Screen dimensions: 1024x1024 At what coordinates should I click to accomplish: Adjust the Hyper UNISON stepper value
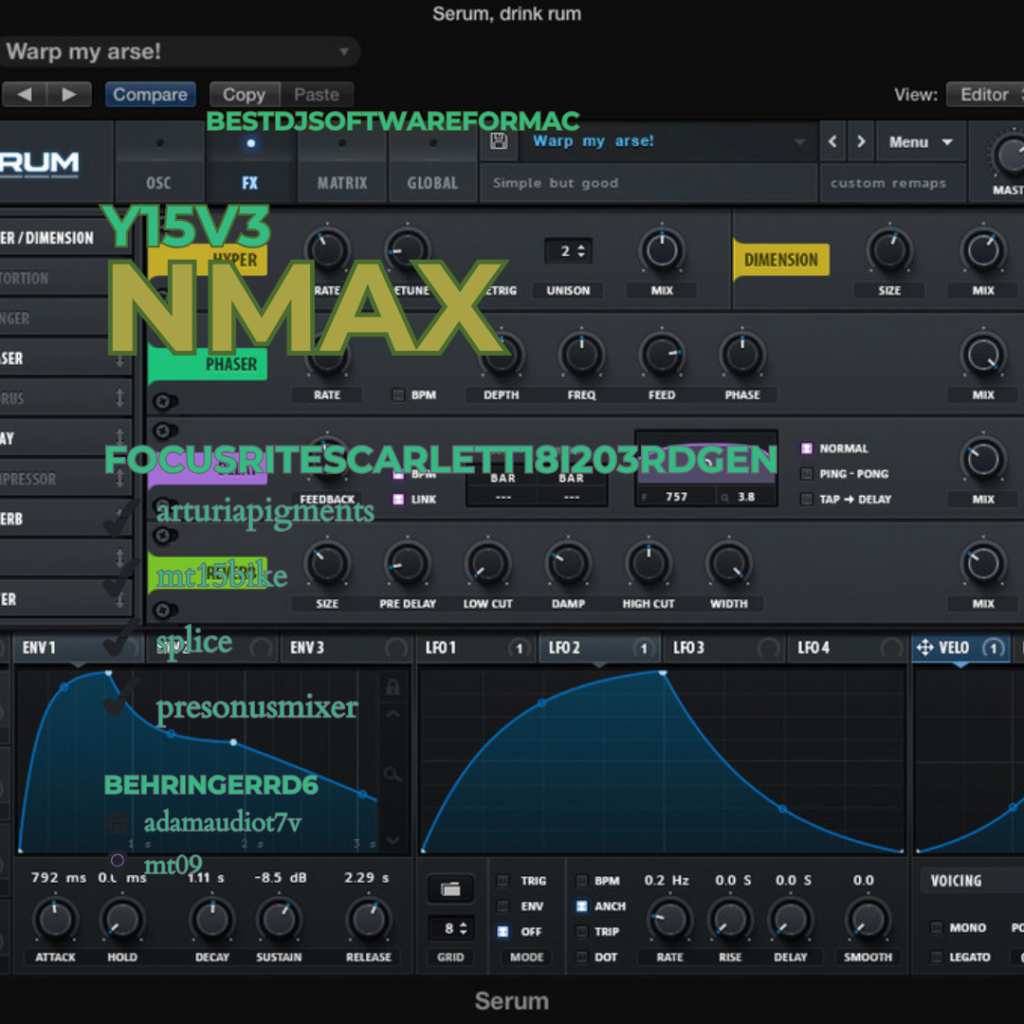pyautogui.click(x=568, y=251)
